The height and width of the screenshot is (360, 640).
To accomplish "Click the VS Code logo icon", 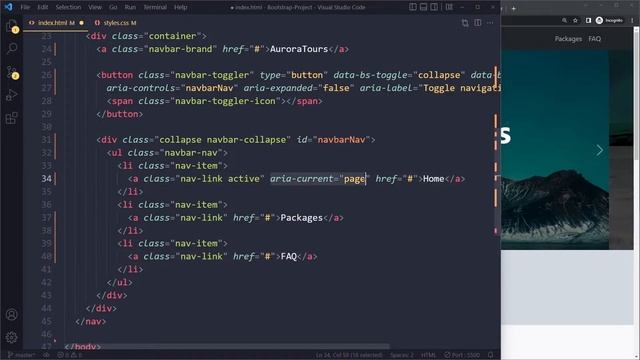I will point(9,7).
